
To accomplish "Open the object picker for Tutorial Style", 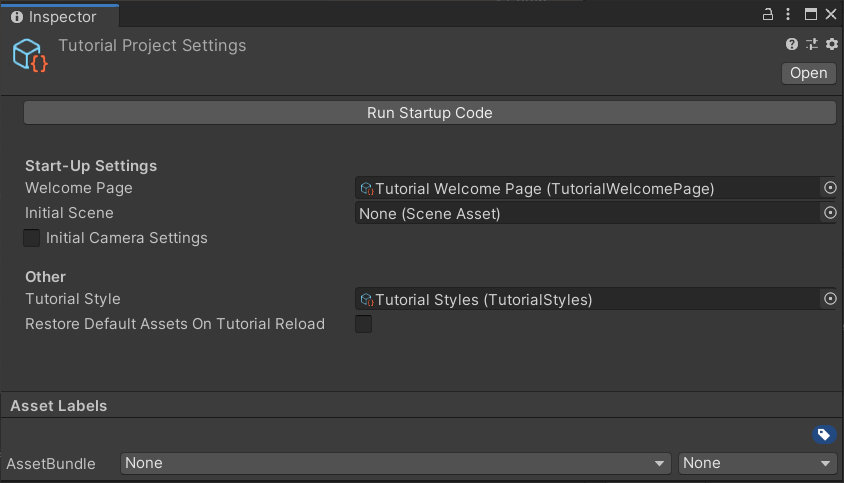I will click(x=829, y=299).
